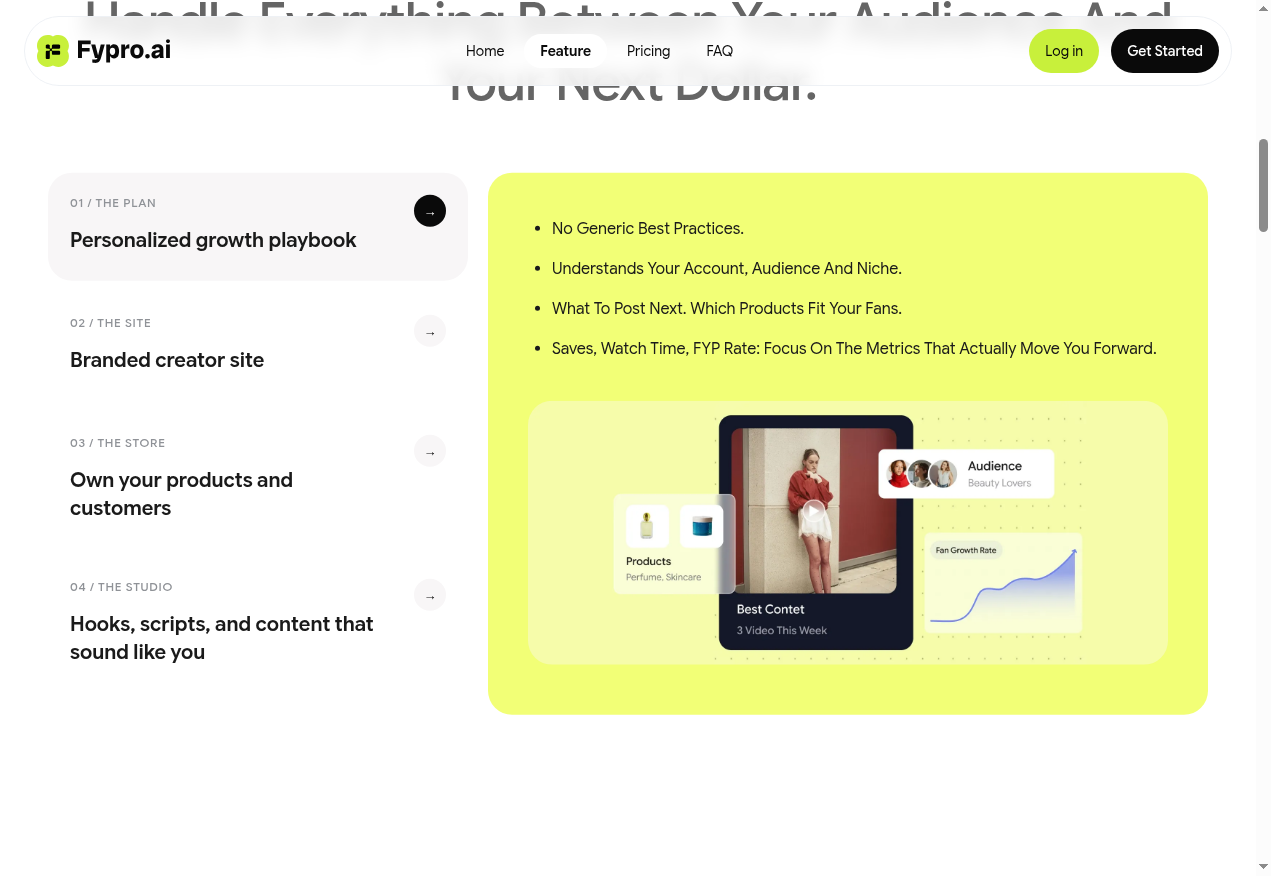Open the FAQ nav link
The height and width of the screenshot is (876, 1271).
coord(719,51)
